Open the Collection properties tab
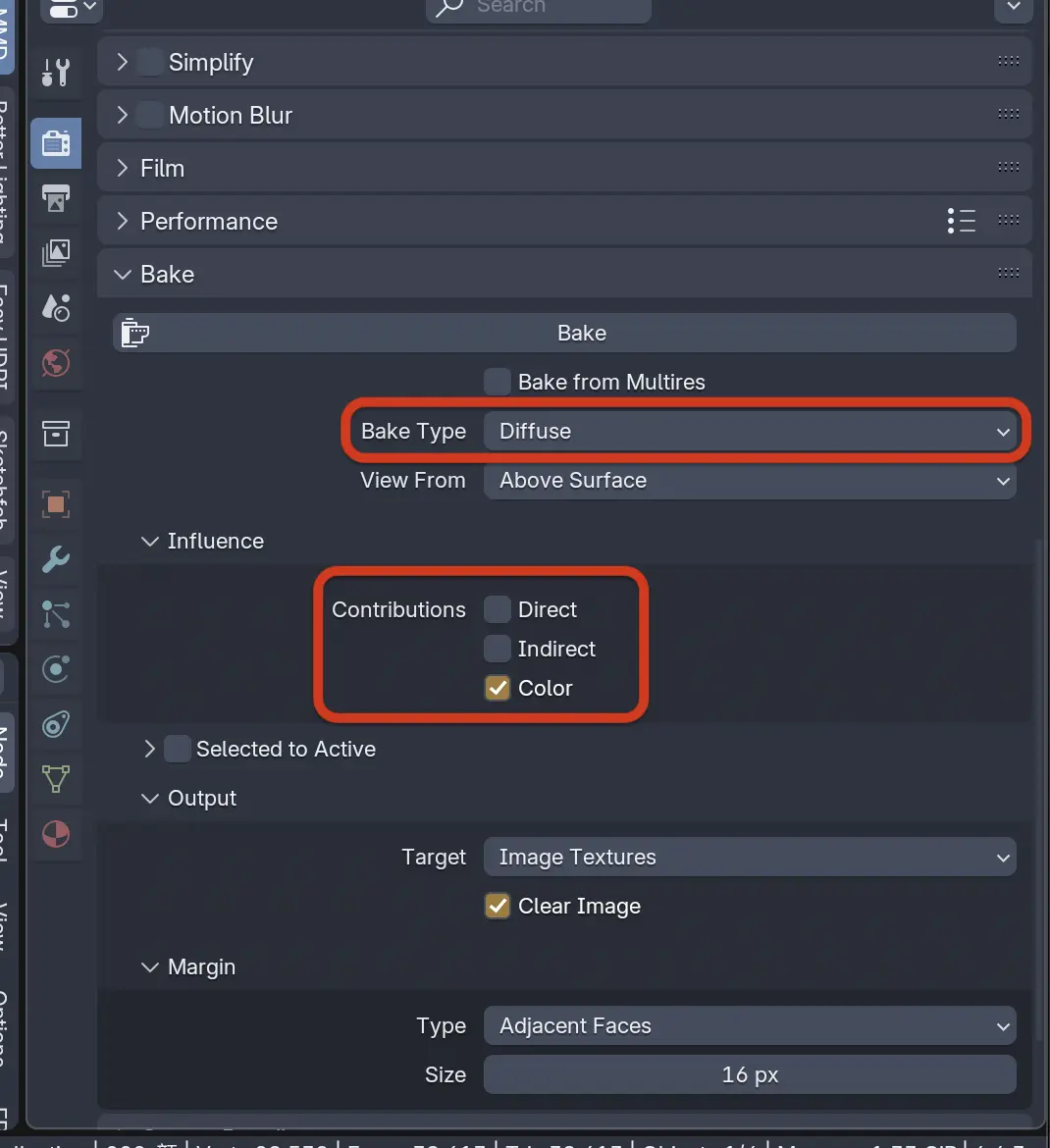1050x1148 pixels. 56,433
